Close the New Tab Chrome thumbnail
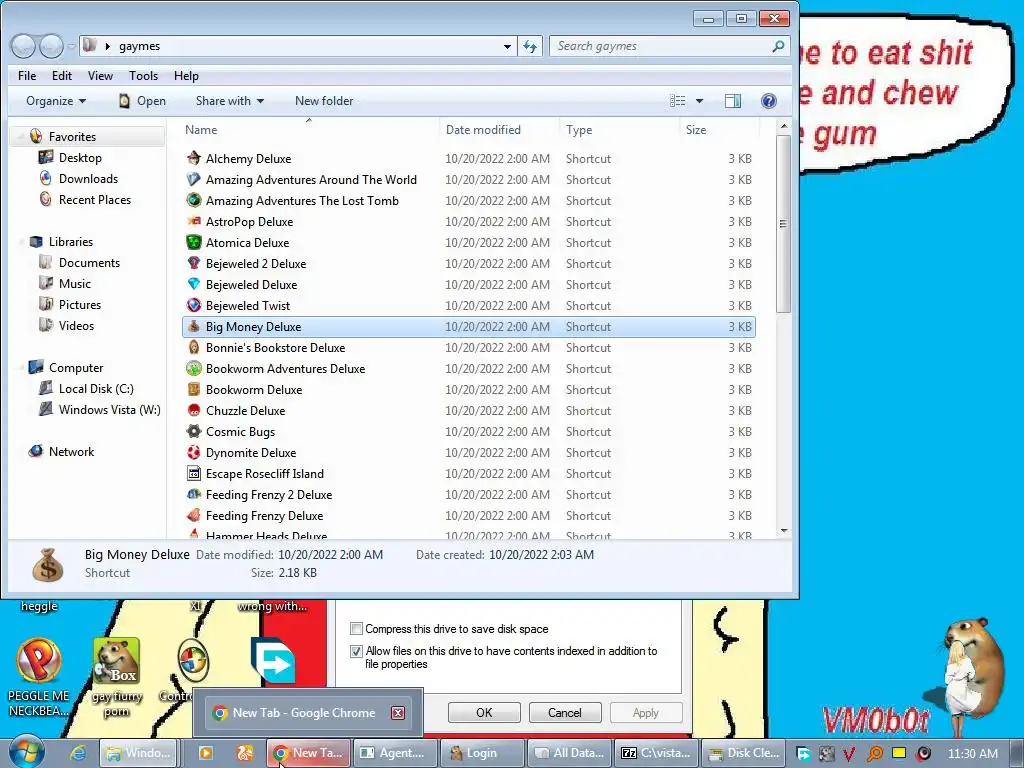The width and height of the screenshot is (1024, 768). coord(398,712)
